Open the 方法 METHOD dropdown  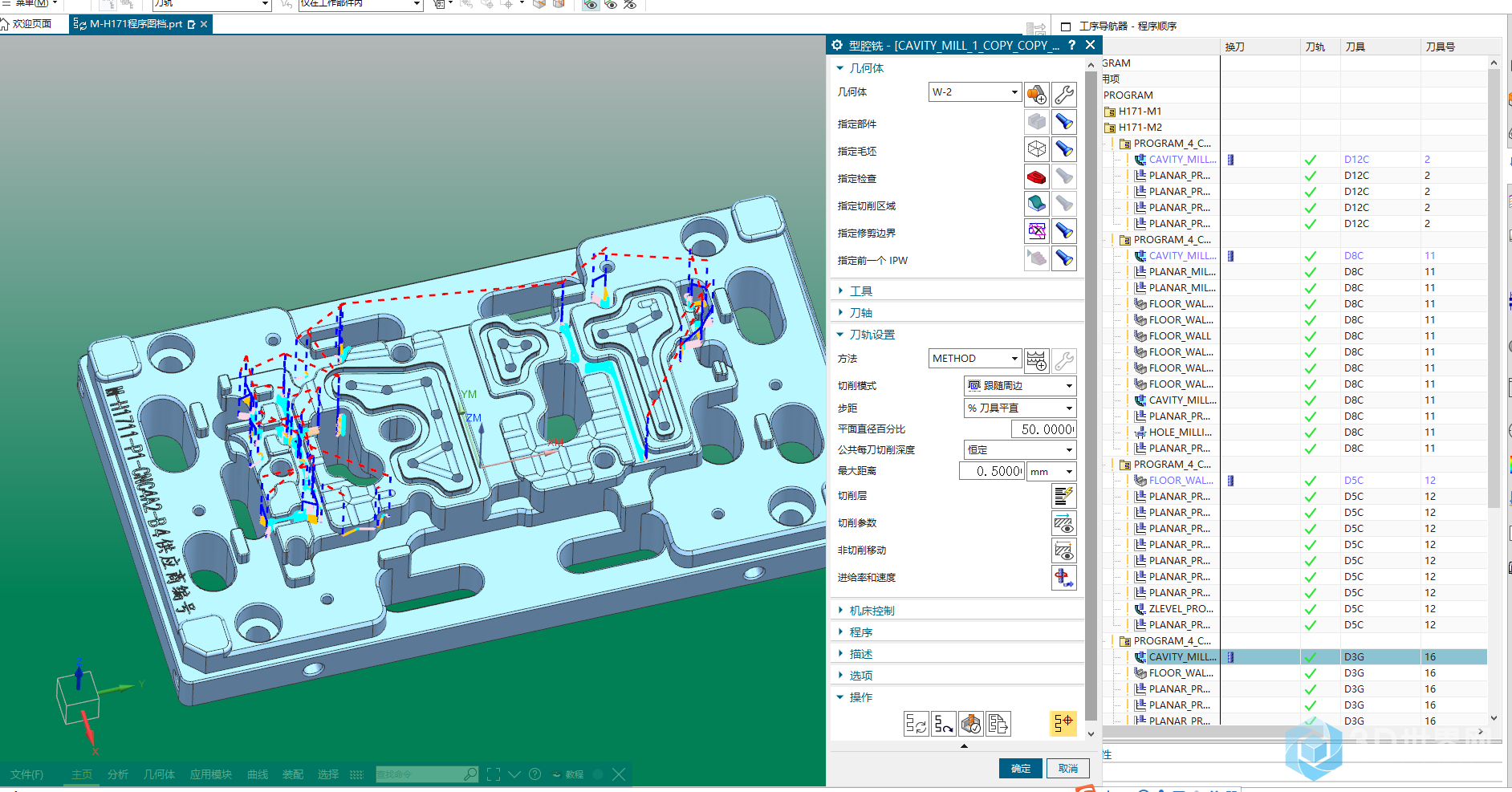(975, 359)
